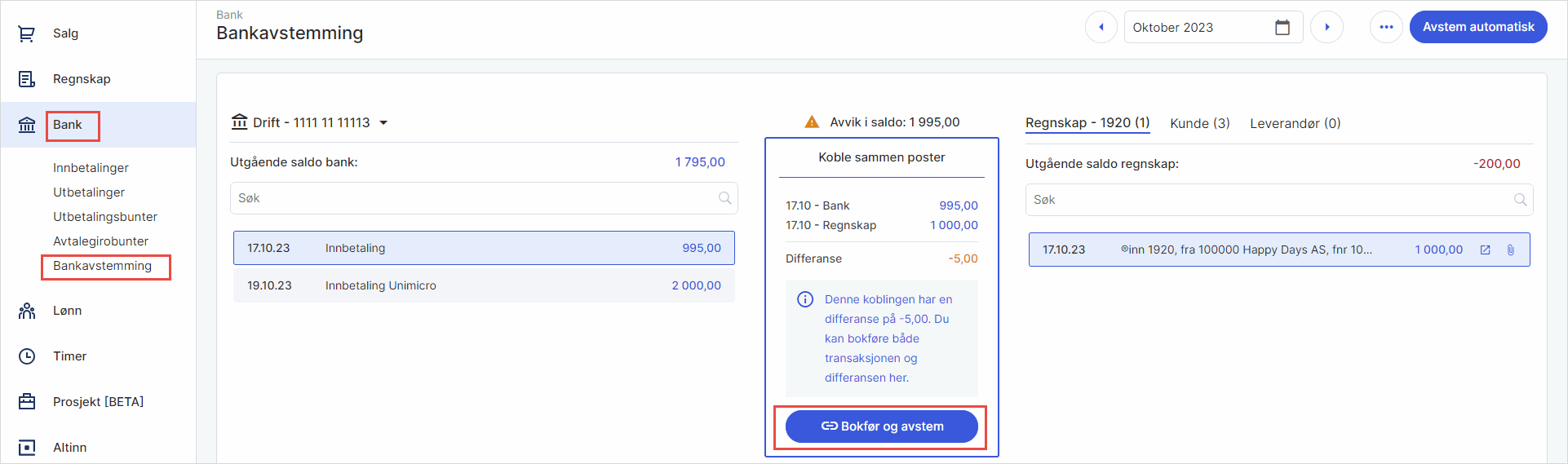
Task: Open the calendar date picker icon
Action: pyautogui.click(x=1282, y=28)
